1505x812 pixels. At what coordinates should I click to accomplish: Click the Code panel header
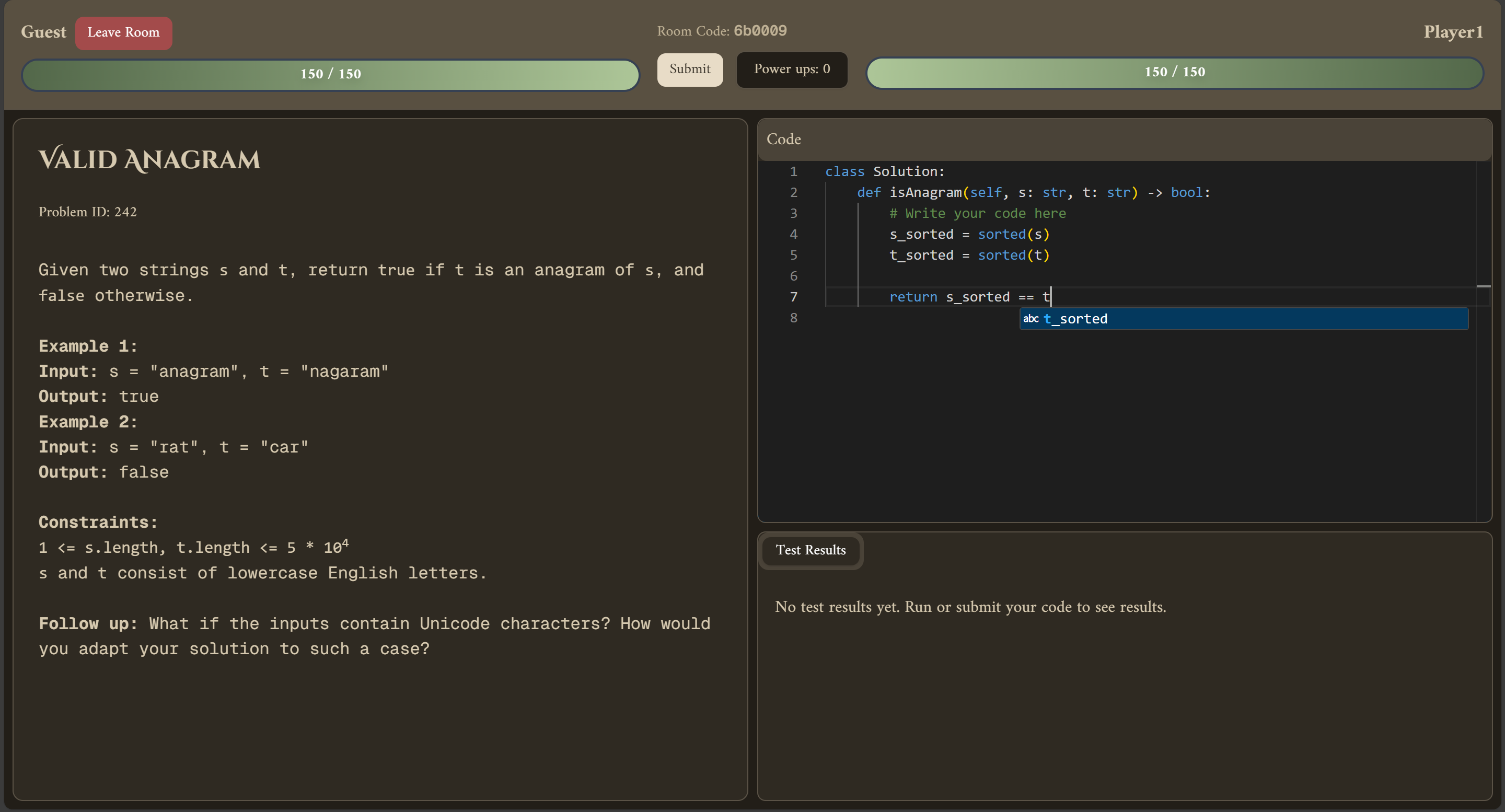[783, 139]
